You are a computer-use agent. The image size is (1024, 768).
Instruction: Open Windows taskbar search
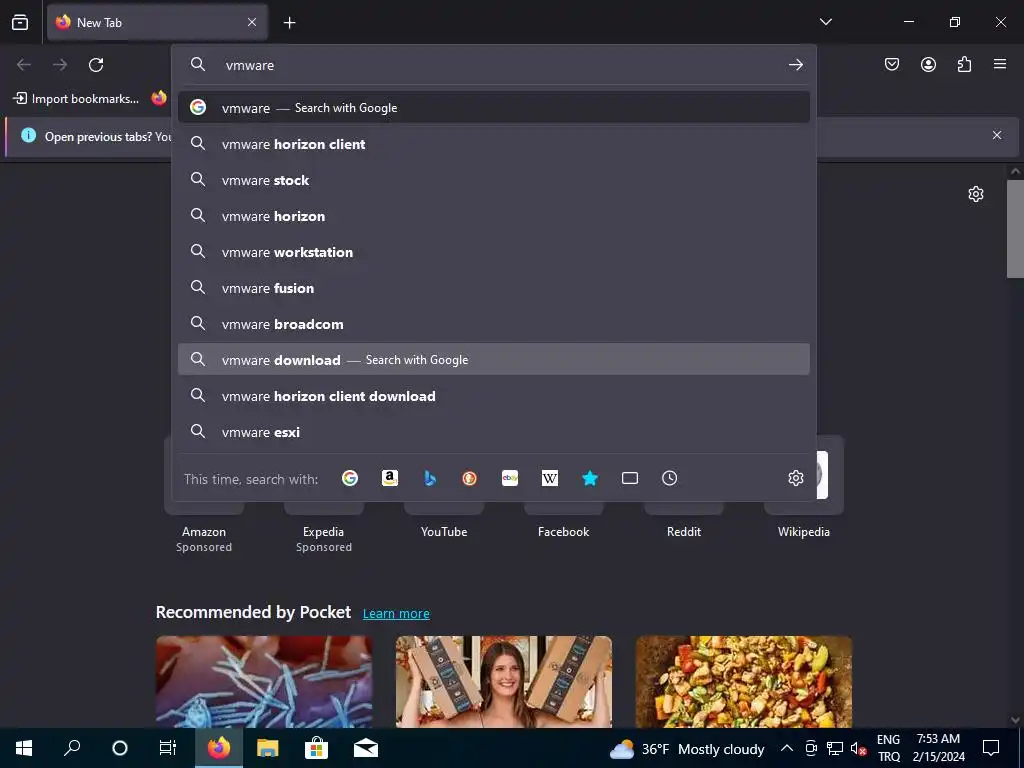click(72, 748)
